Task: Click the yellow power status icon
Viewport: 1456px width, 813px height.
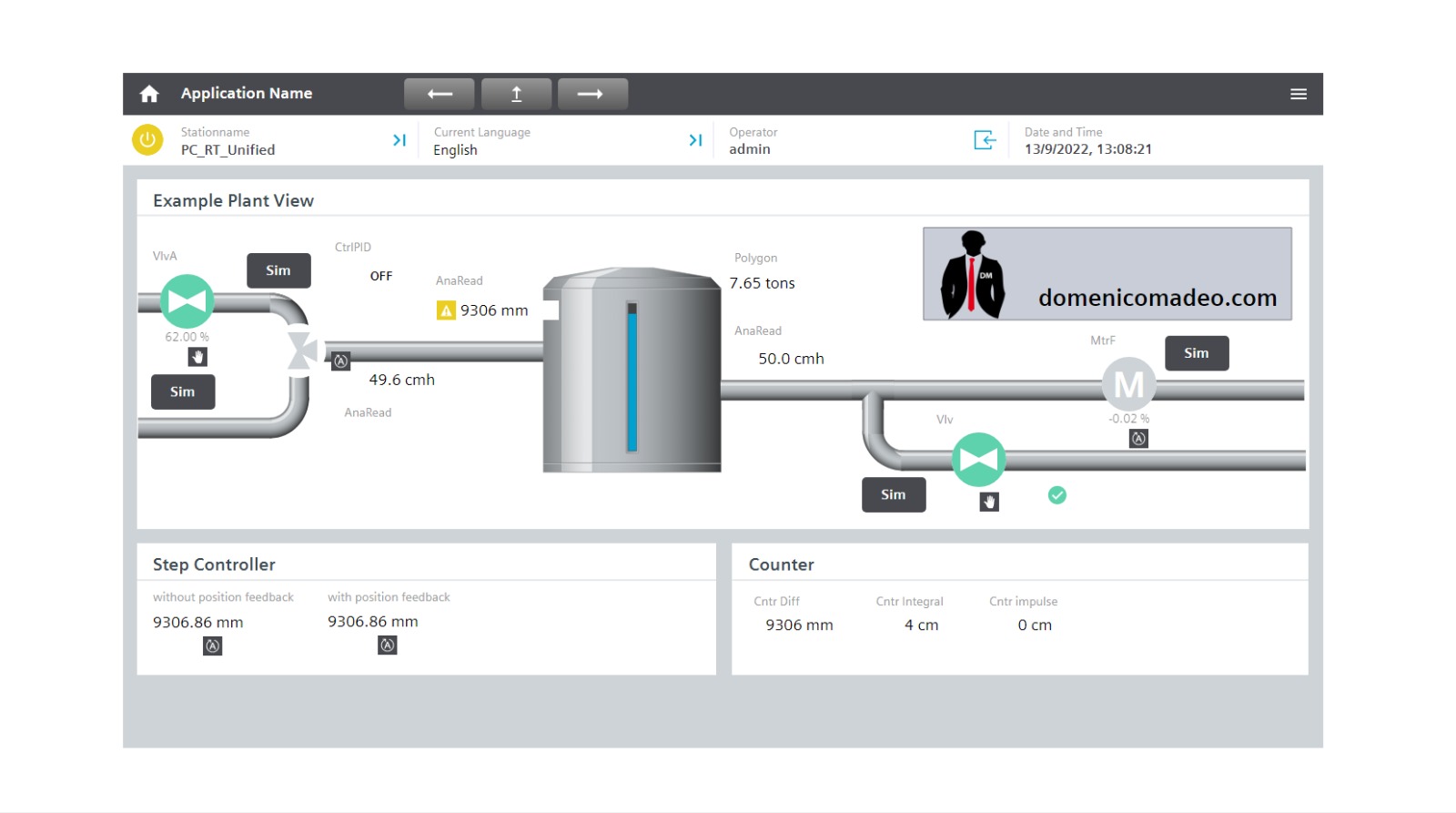Action: pyautogui.click(x=147, y=140)
